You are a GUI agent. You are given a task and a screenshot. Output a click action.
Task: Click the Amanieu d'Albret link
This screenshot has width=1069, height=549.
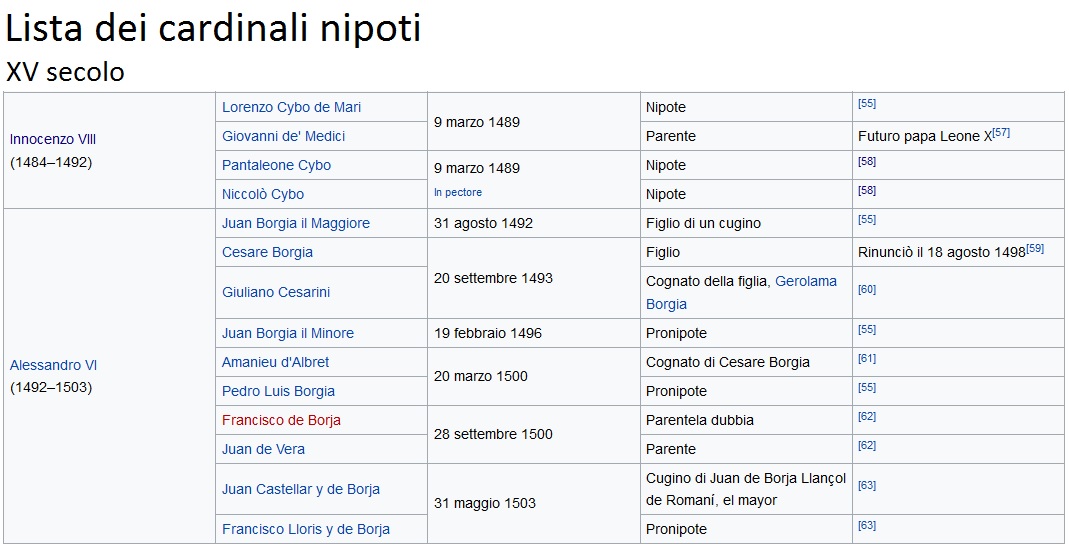click(x=275, y=362)
